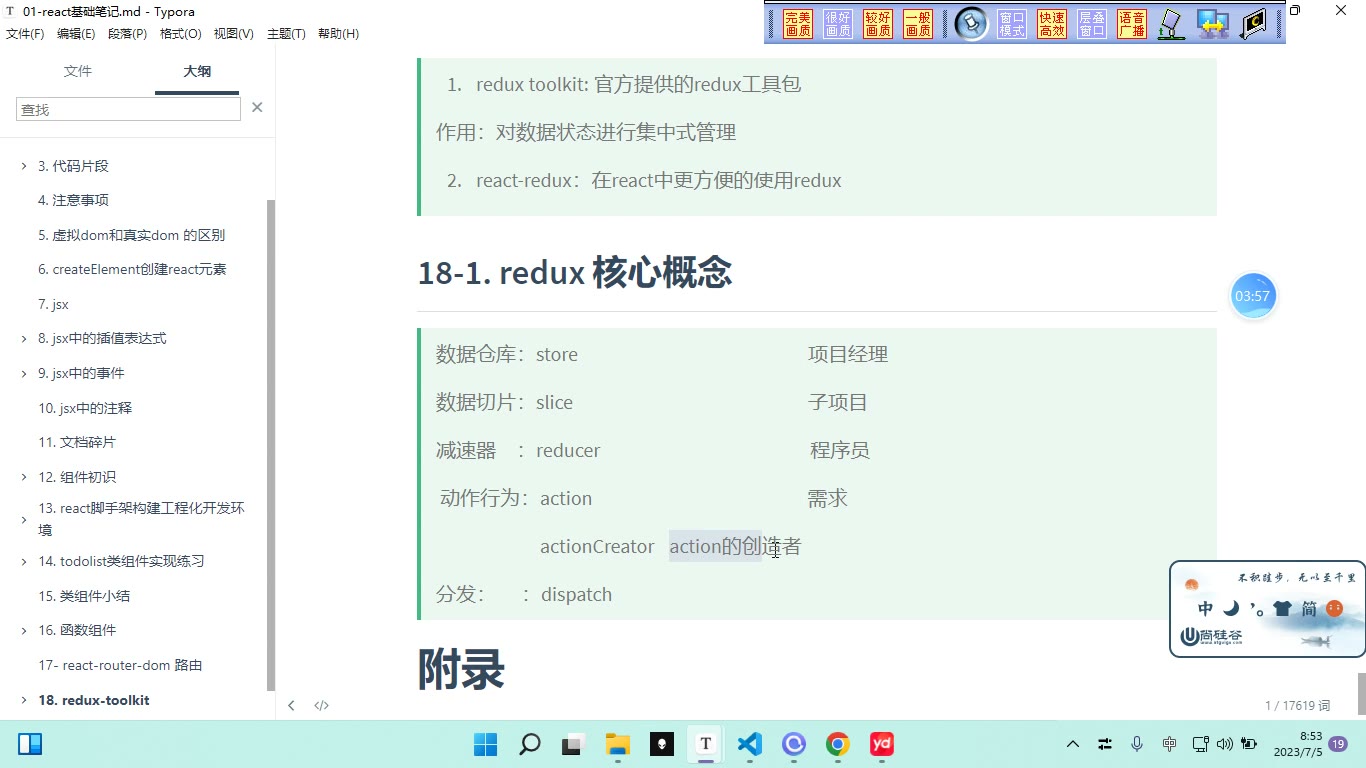Screen dimensions: 1366x768
Task: Jump to outline entry 5. 虚拟dom和真实dom 的区别
Action: (131, 235)
